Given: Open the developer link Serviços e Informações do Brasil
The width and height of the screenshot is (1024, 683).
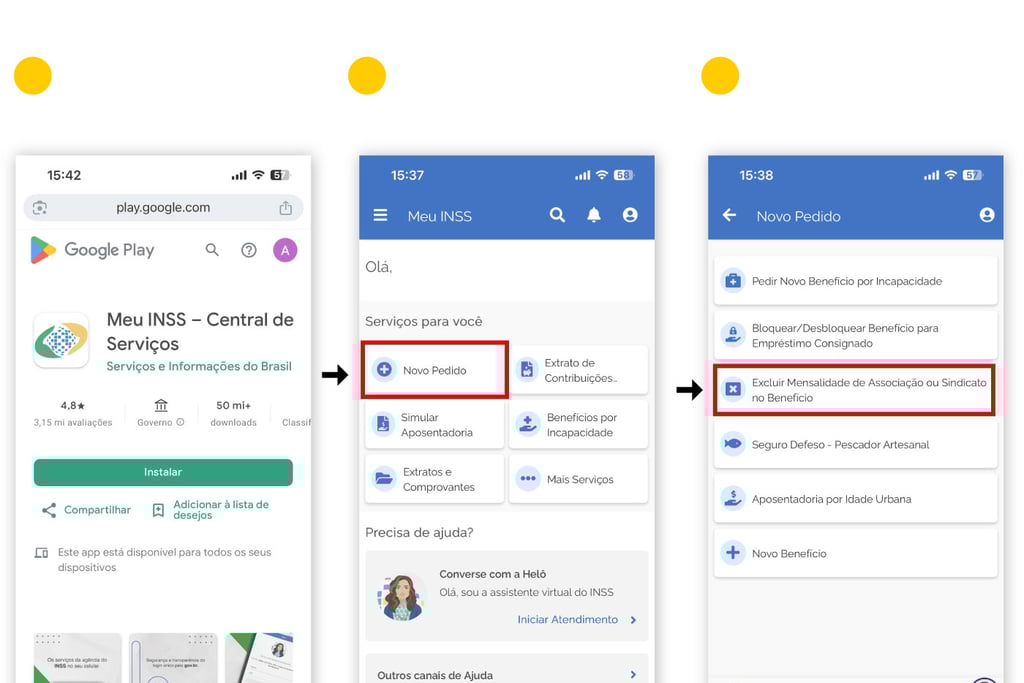Looking at the screenshot, I should (199, 366).
